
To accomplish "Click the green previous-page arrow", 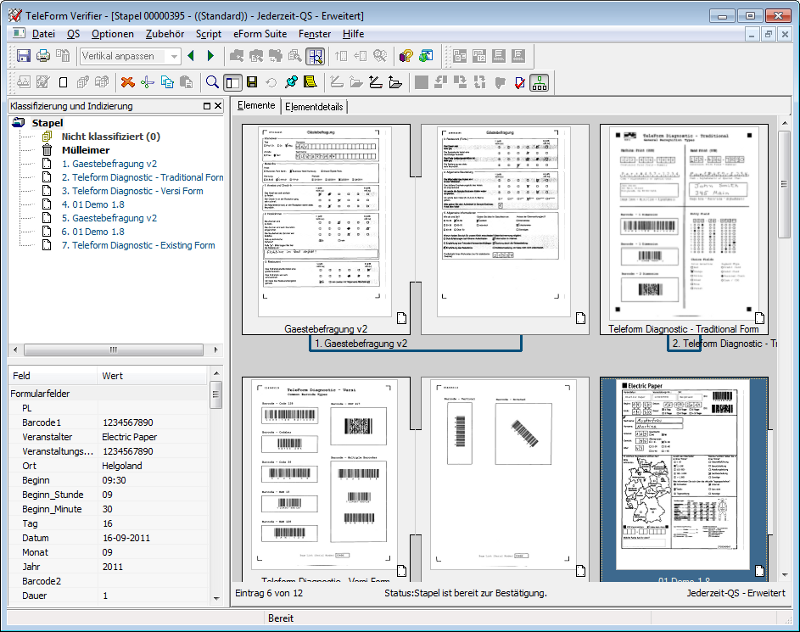I will pos(191,57).
